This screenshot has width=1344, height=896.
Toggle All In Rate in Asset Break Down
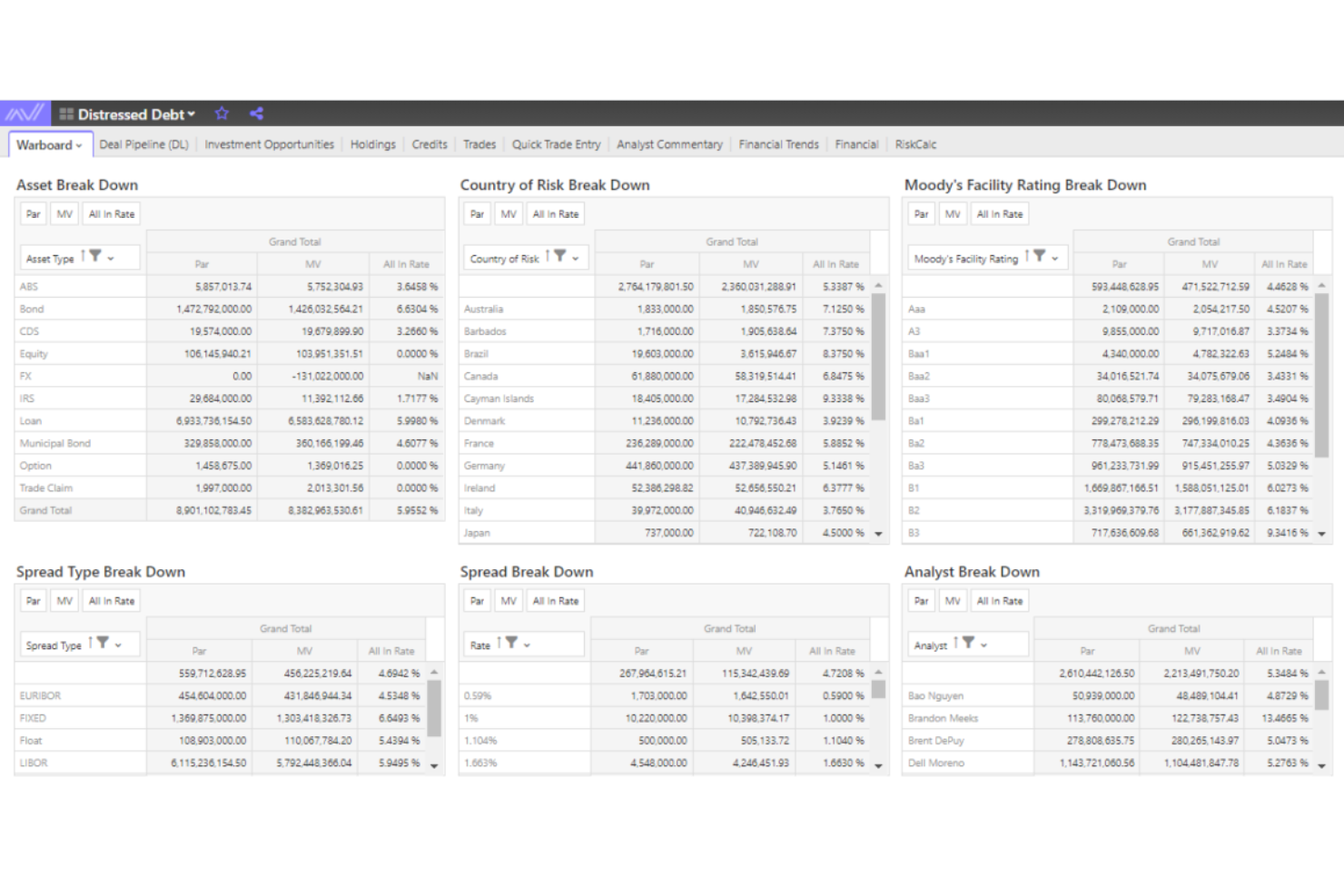(x=112, y=214)
